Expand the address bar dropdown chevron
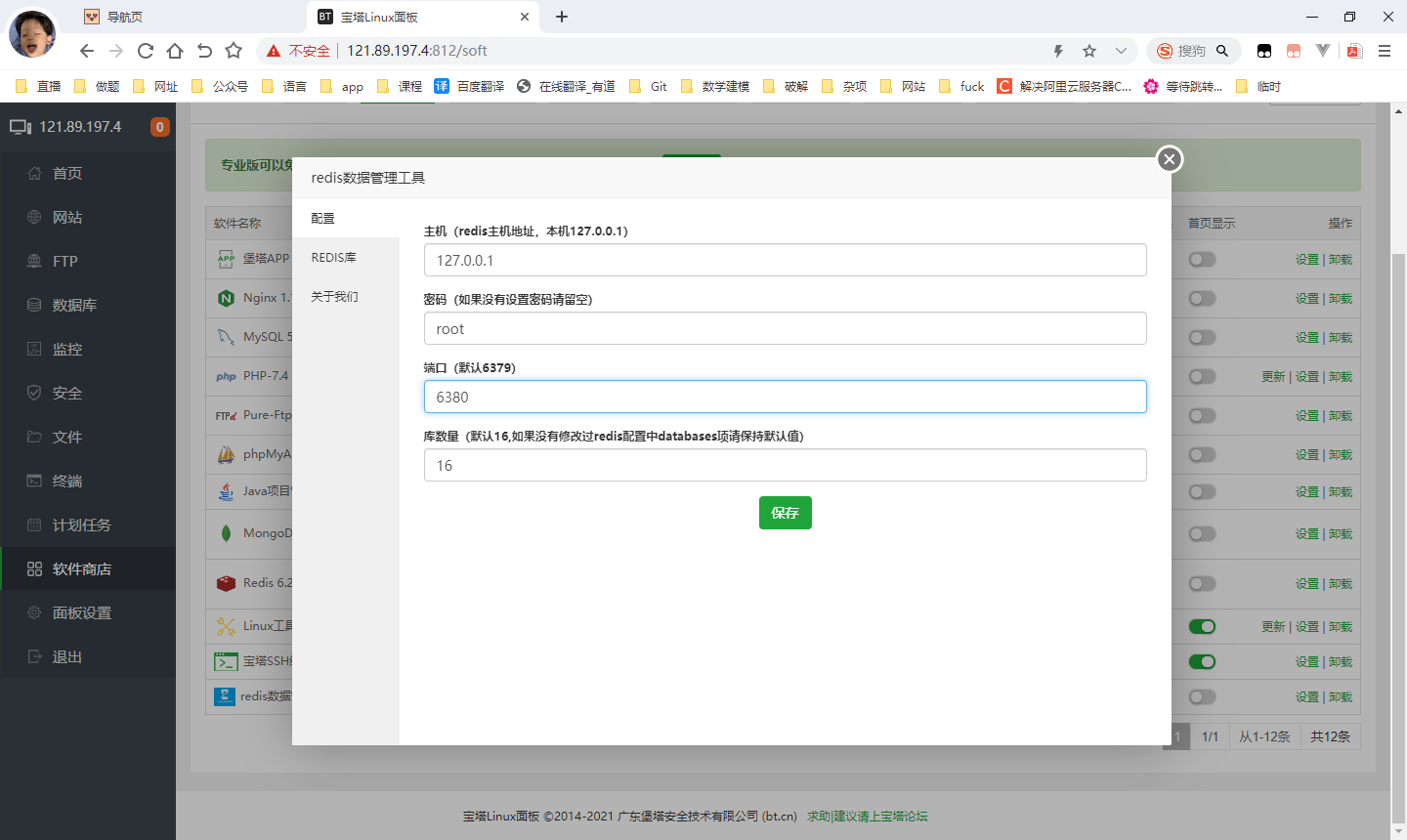 pyautogui.click(x=1121, y=51)
